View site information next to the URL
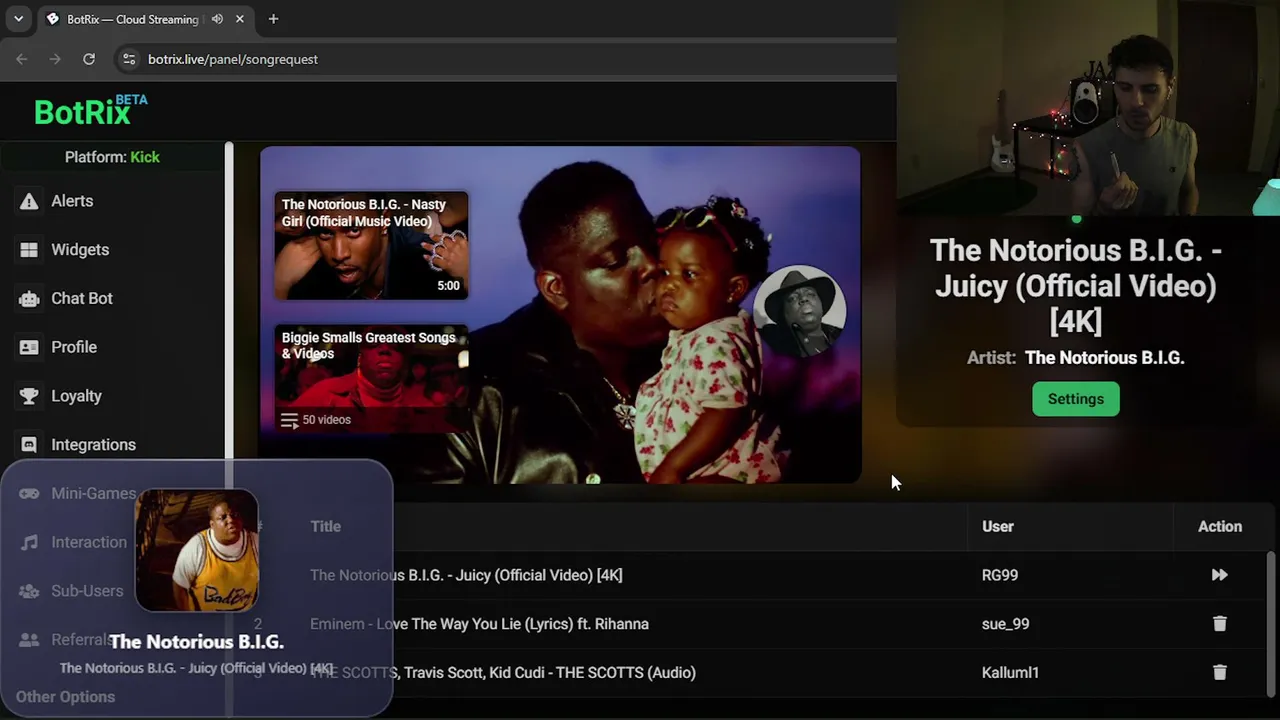 (x=128, y=59)
